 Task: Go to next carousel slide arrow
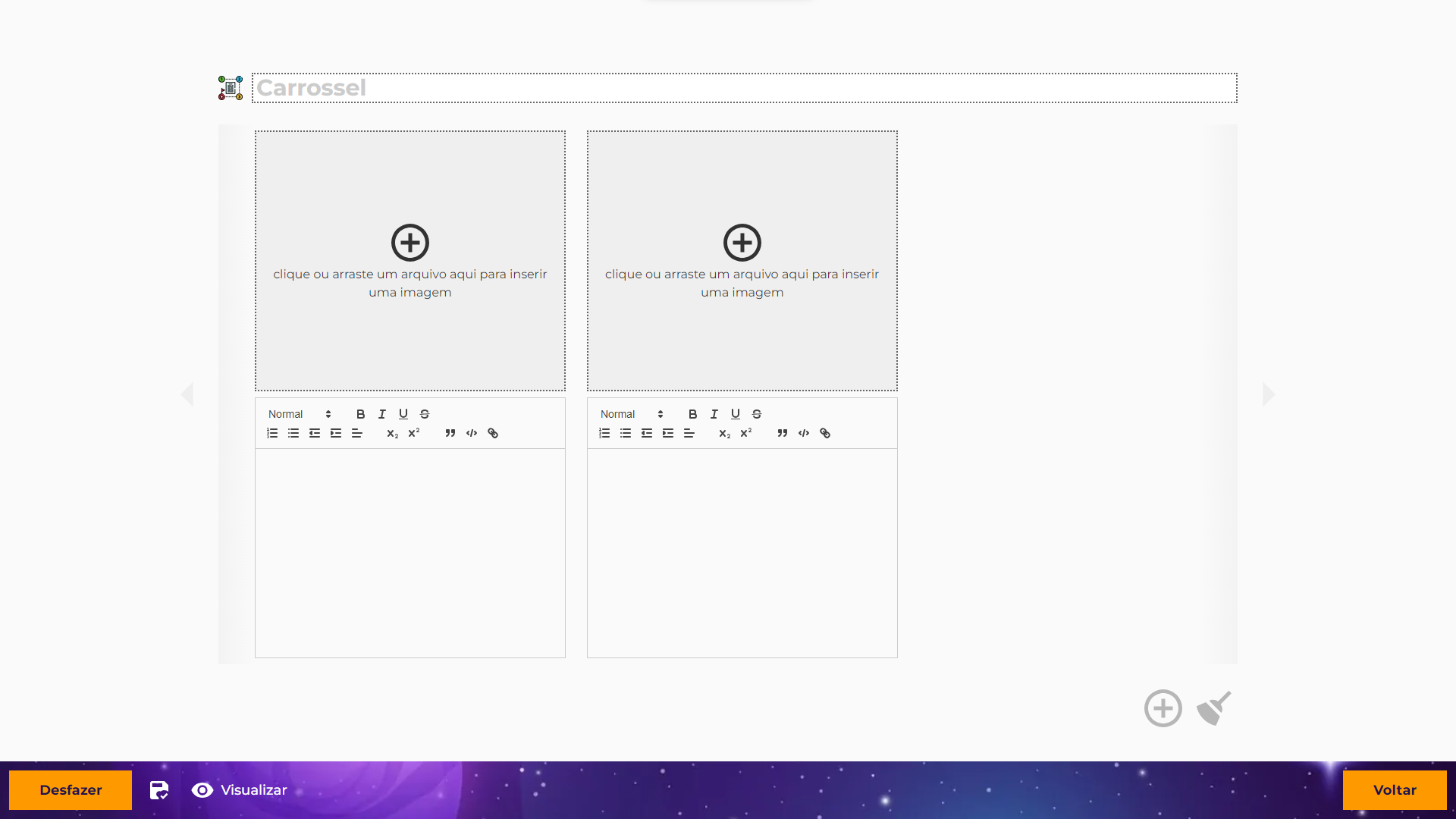pyautogui.click(x=1268, y=394)
